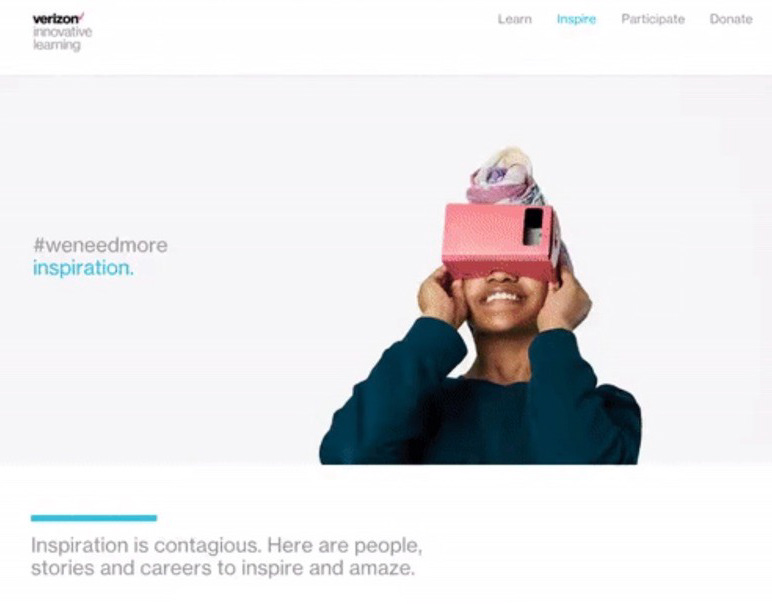The image size is (772, 604).
Task: Click the #weneedmore hashtag text
Action: [100, 245]
